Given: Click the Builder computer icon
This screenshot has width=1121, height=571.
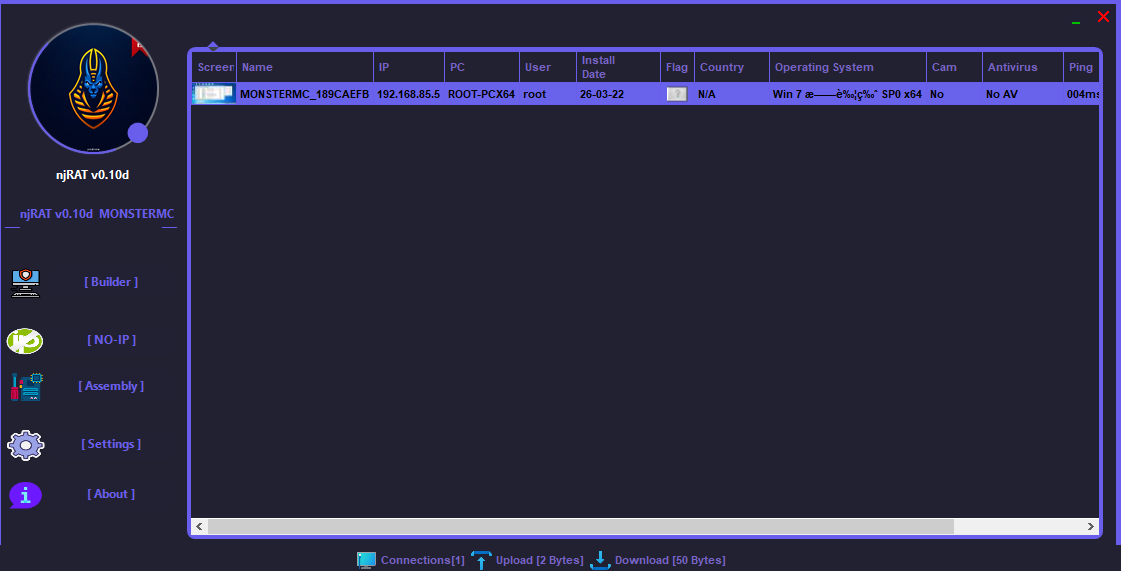Looking at the screenshot, I should [26, 282].
